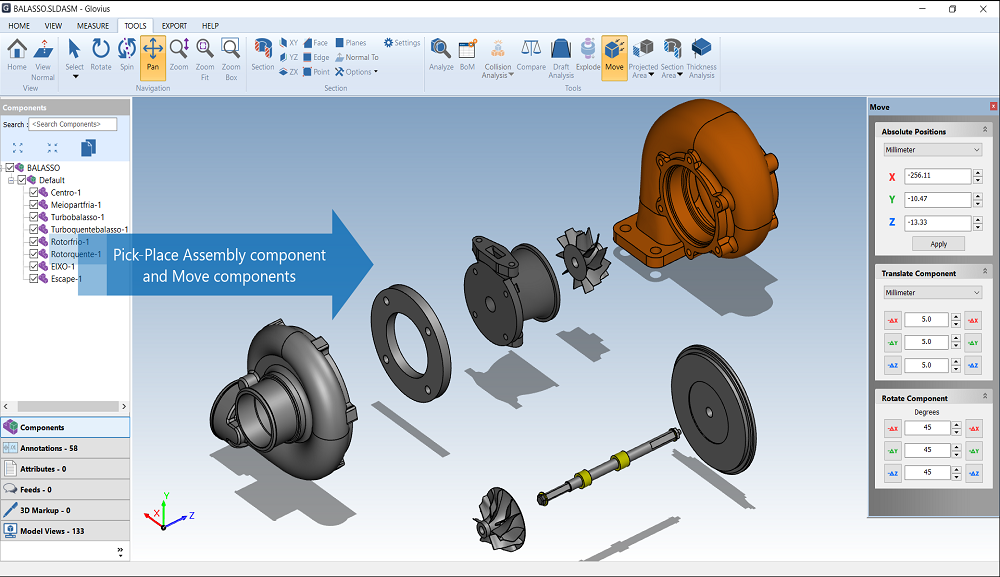The height and width of the screenshot is (577, 1000).
Task: Open the Projected Area dropdown arrow
Action: click(x=651, y=75)
